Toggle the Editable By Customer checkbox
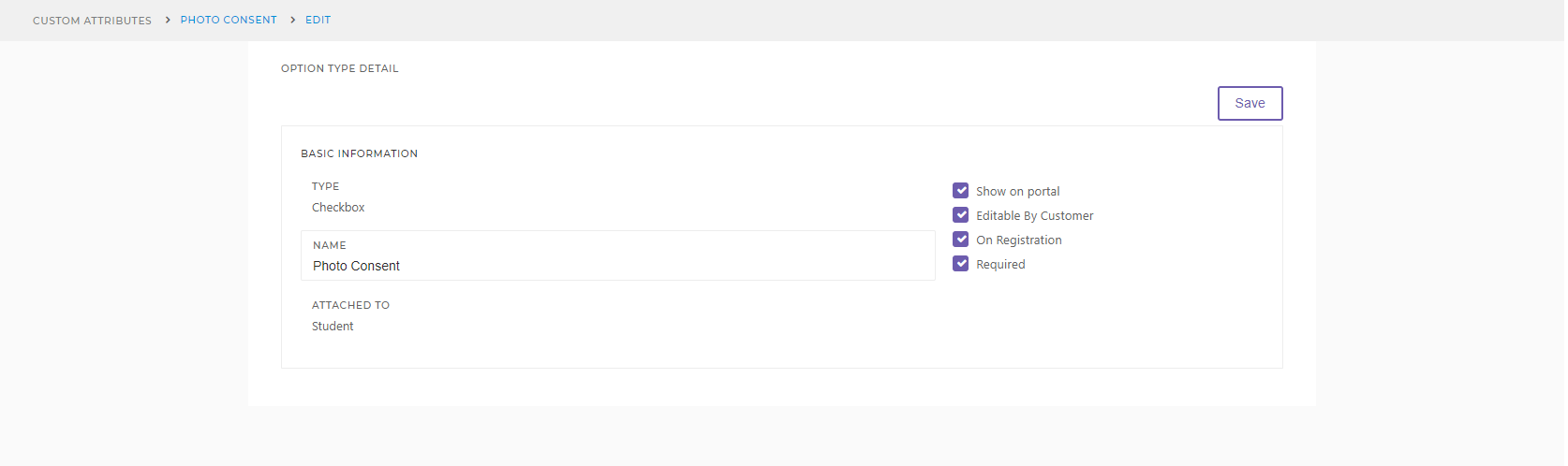 pos(960,215)
